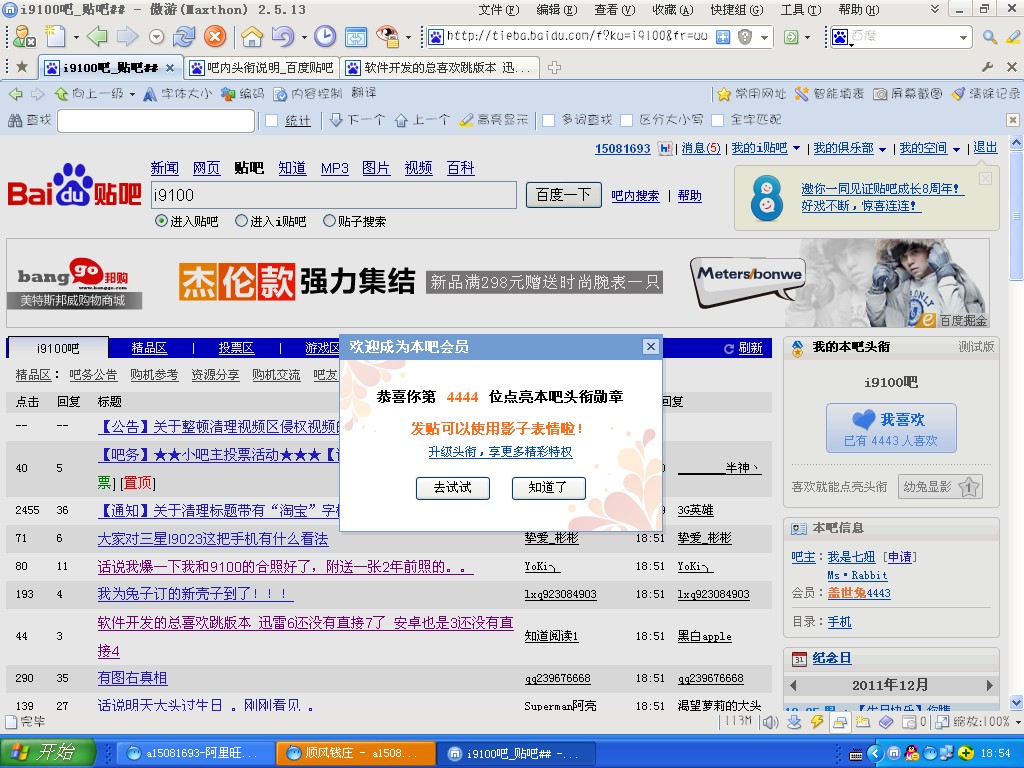Image resolution: width=1024 pixels, height=768 pixels.
Task: Open the 文件(F) menu
Action: tap(498, 9)
